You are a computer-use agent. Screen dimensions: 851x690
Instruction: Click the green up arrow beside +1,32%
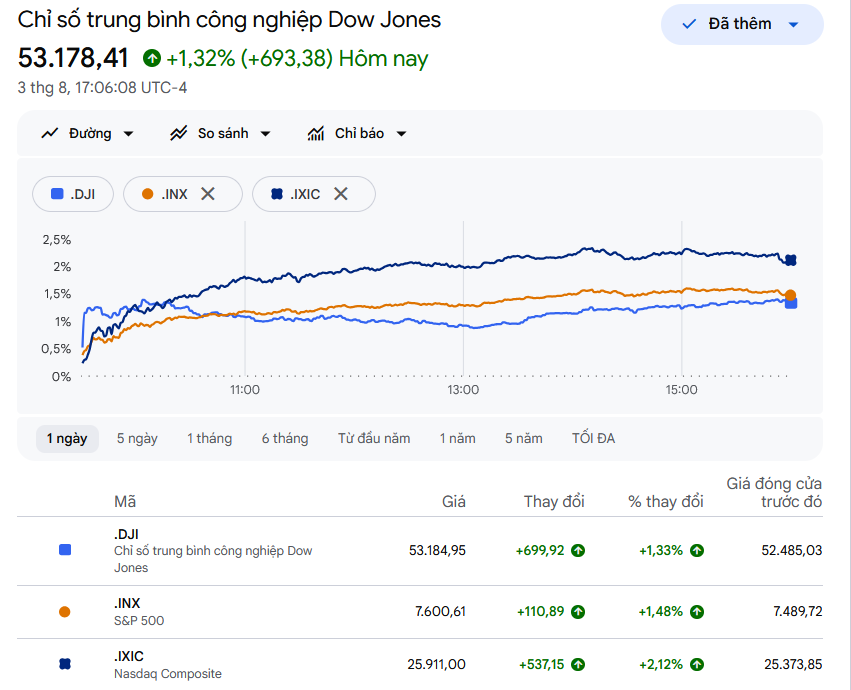[152, 58]
